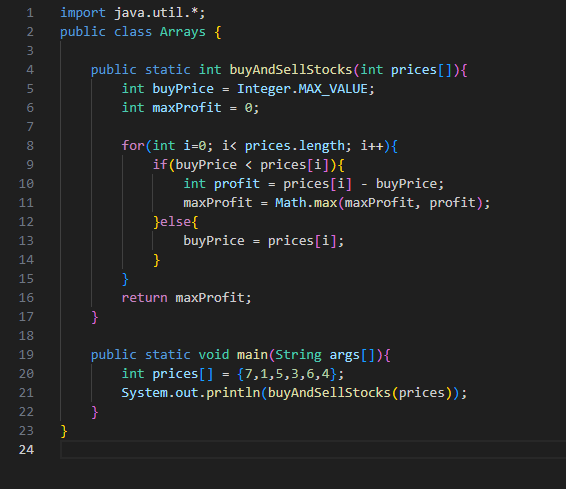The width and height of the screenshot is (566, 489).
Task: Click the closing brace on line 22
Action: 95,412
